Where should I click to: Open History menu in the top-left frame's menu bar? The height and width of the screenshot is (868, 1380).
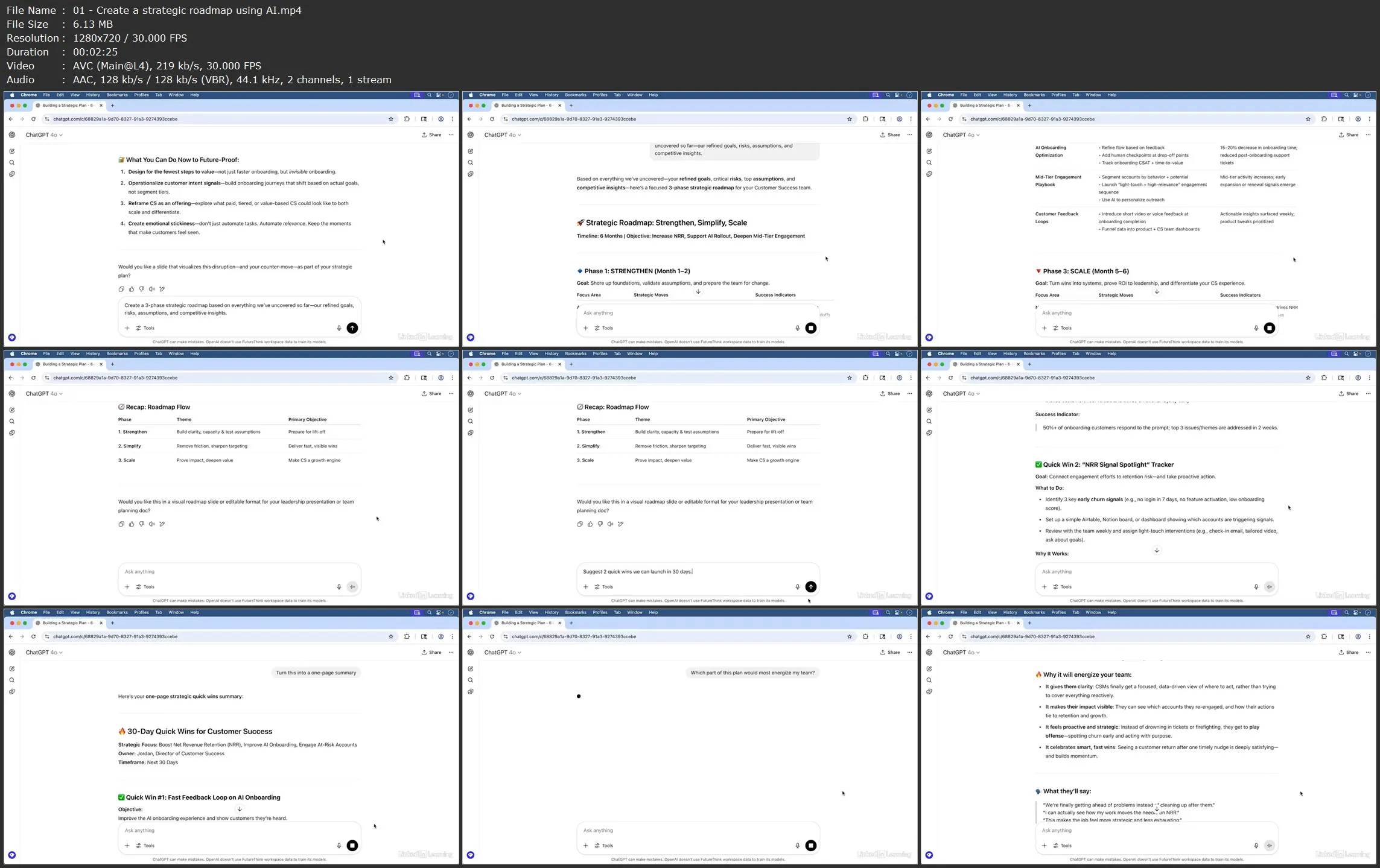[93, 95]
